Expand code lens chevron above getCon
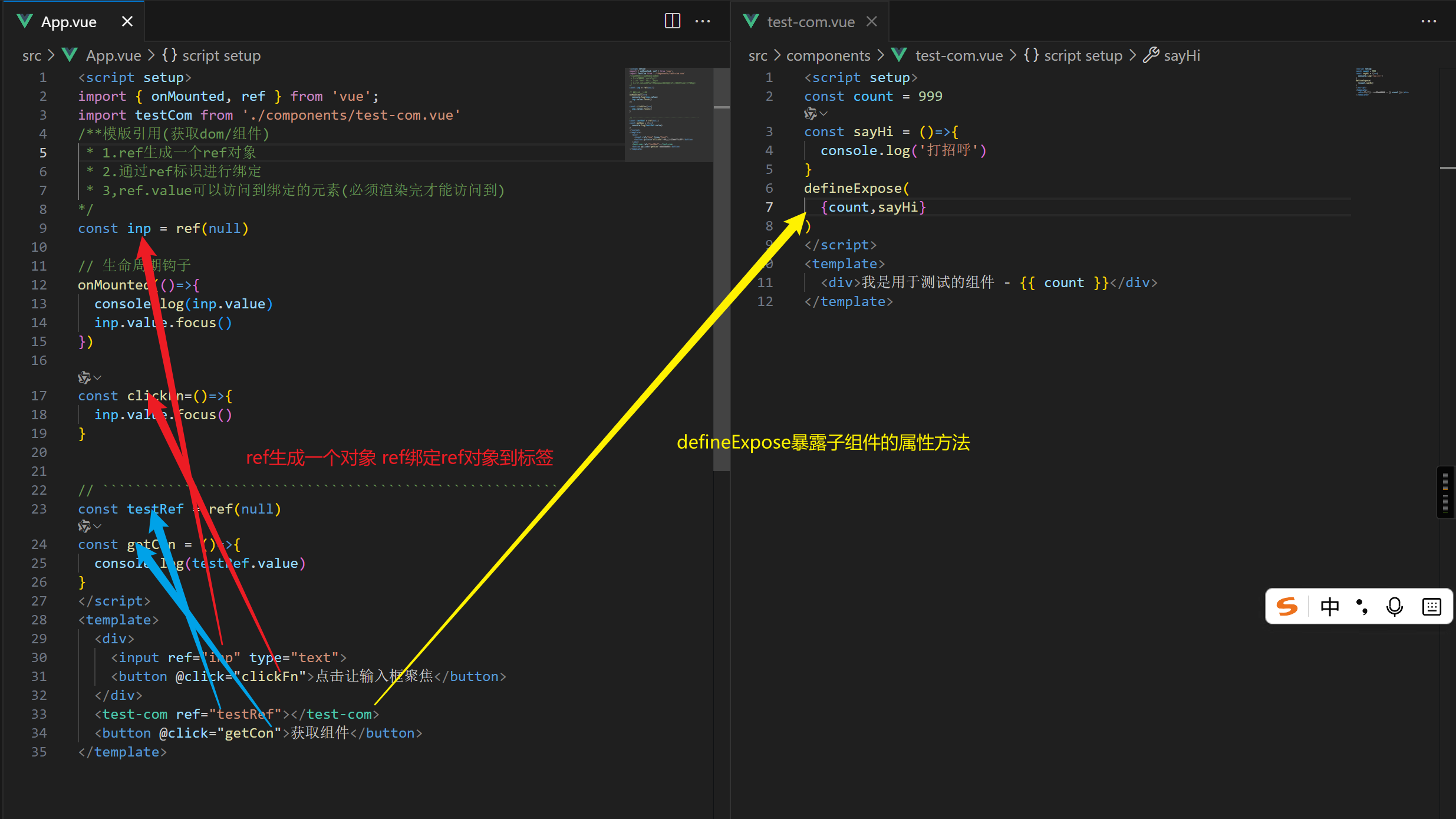The width and height of the screenshot is (1456, 819). point(98,526)
